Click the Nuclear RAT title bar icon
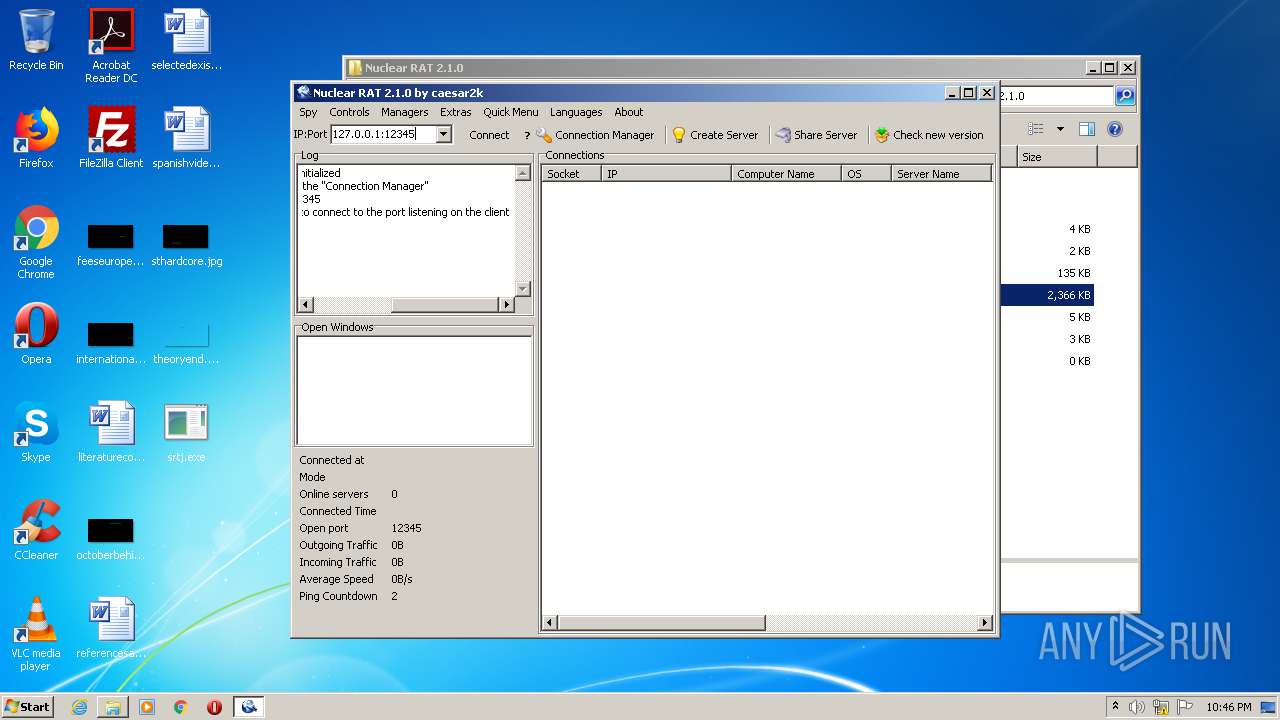1280x720 pixels. pos(303,93)
